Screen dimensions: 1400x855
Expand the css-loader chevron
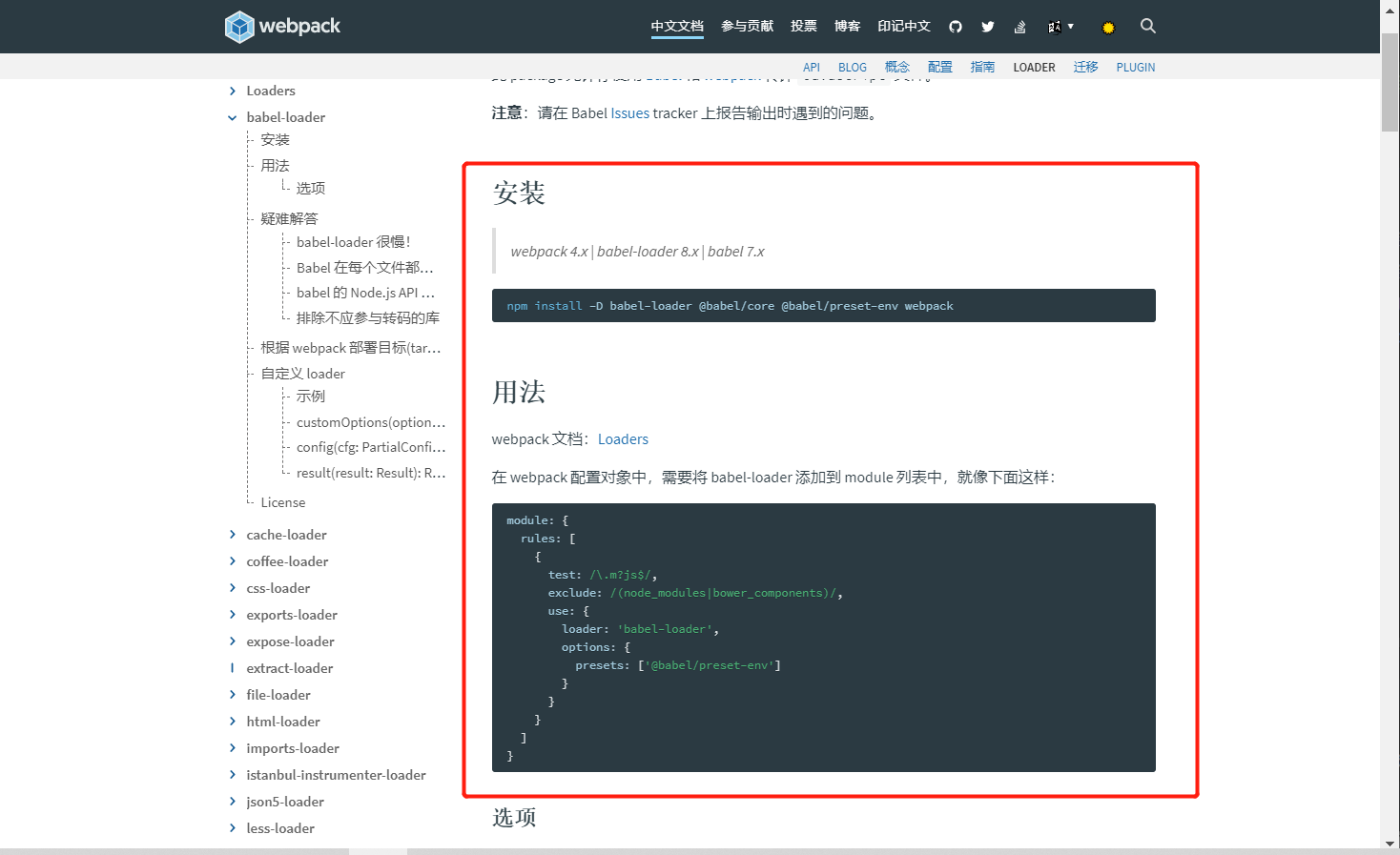(x=232, y=588)
